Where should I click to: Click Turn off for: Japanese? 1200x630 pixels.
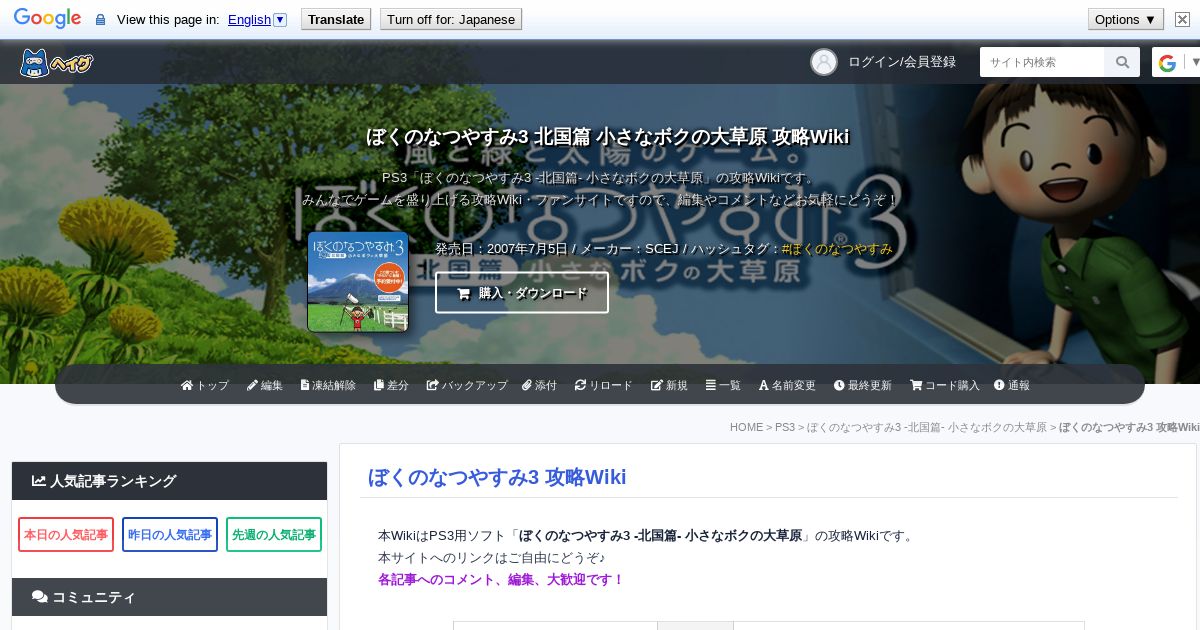pos(451,19)
